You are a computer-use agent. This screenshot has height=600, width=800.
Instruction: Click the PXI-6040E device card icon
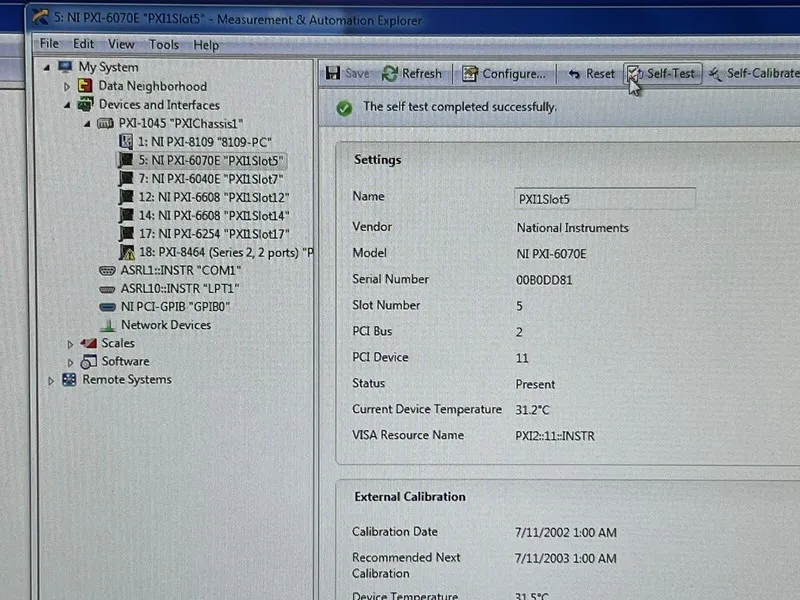tap(126, 178)
